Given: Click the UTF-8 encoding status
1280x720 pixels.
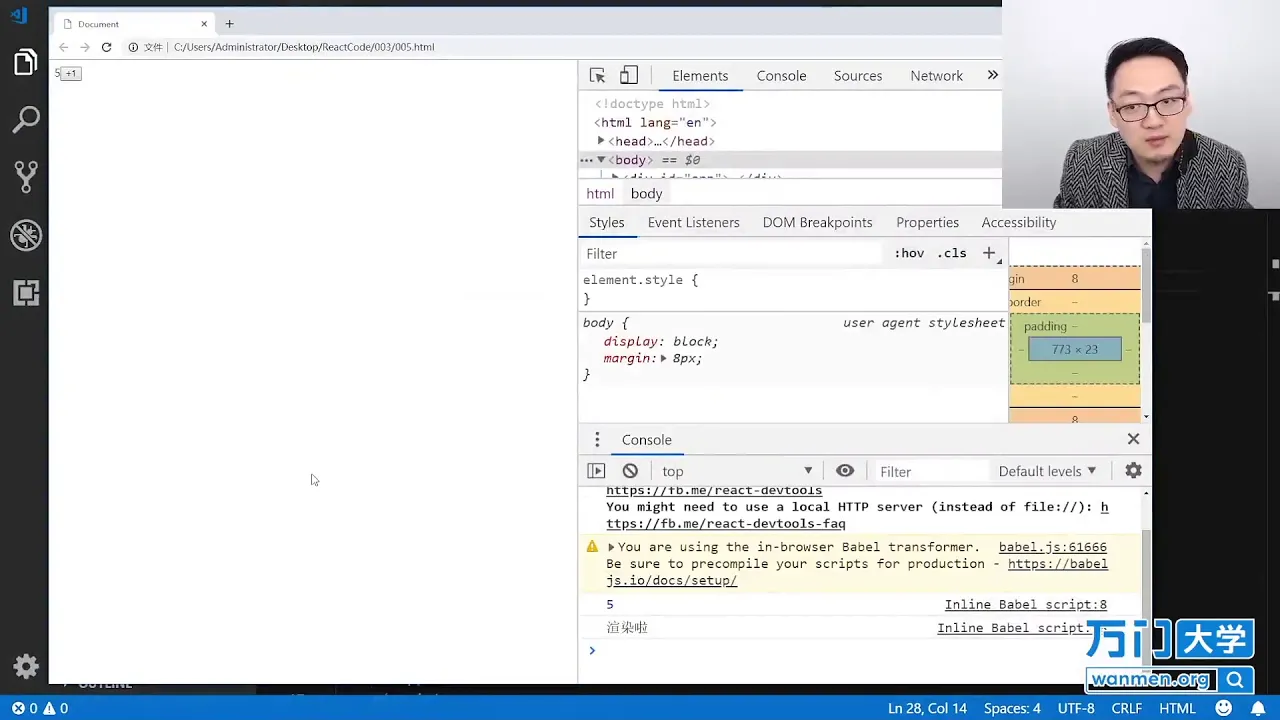Looking at the screenshot, I should [x=1076, y=708].
